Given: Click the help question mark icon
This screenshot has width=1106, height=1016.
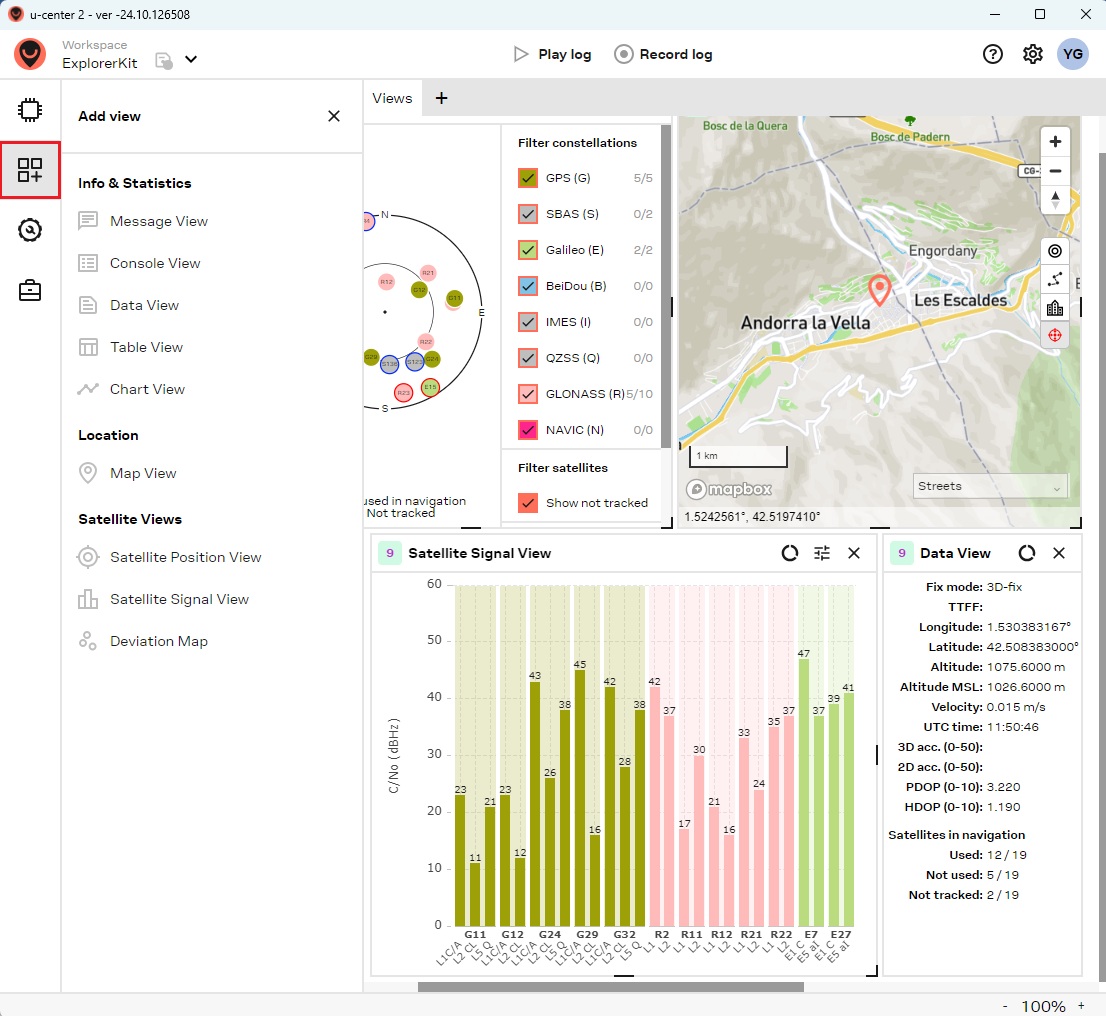Looking at the screenshot, I should (993, 54).
